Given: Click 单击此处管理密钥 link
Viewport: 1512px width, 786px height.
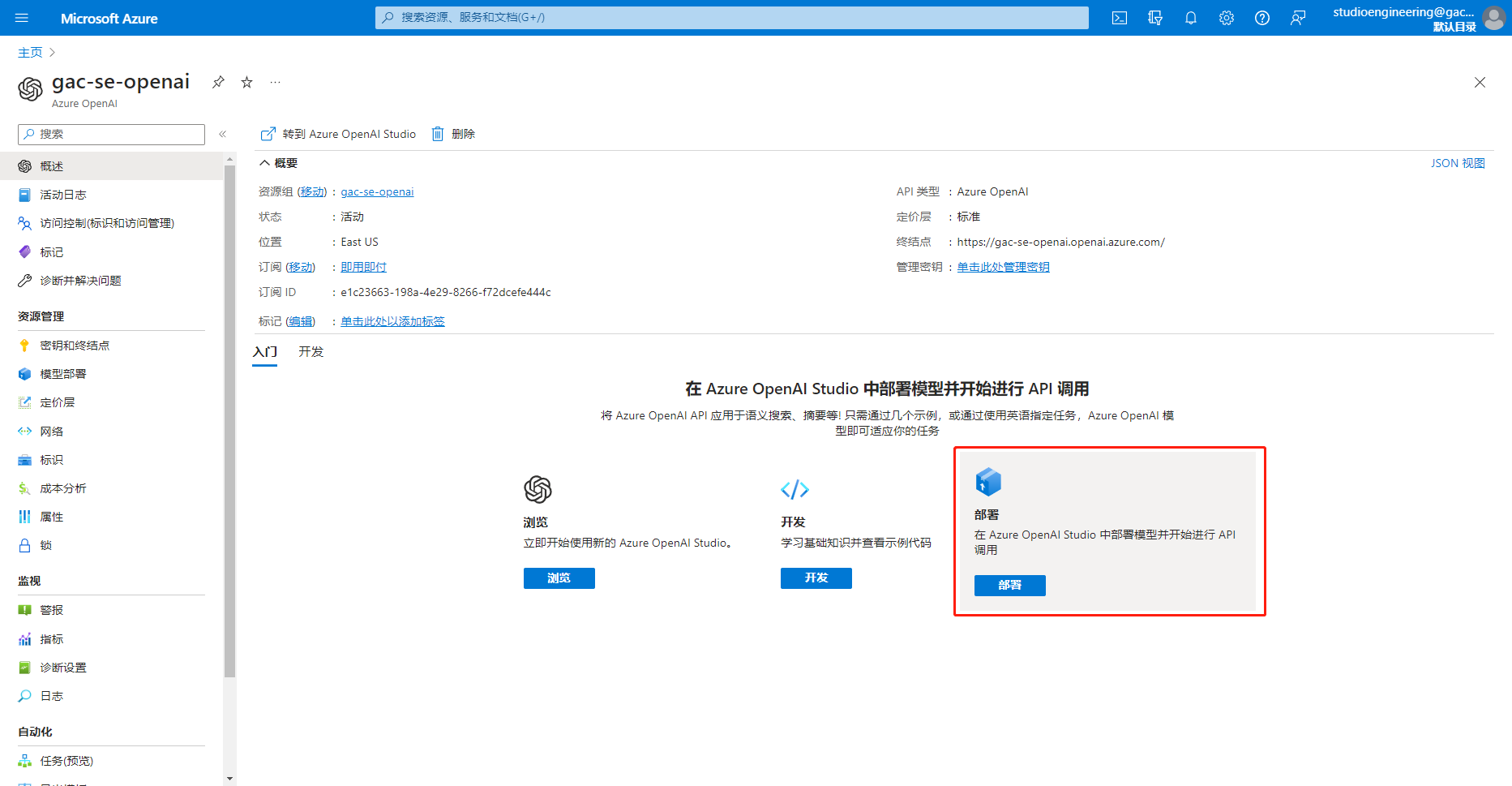Looking at the screenshot, I should coord(1003,268).
